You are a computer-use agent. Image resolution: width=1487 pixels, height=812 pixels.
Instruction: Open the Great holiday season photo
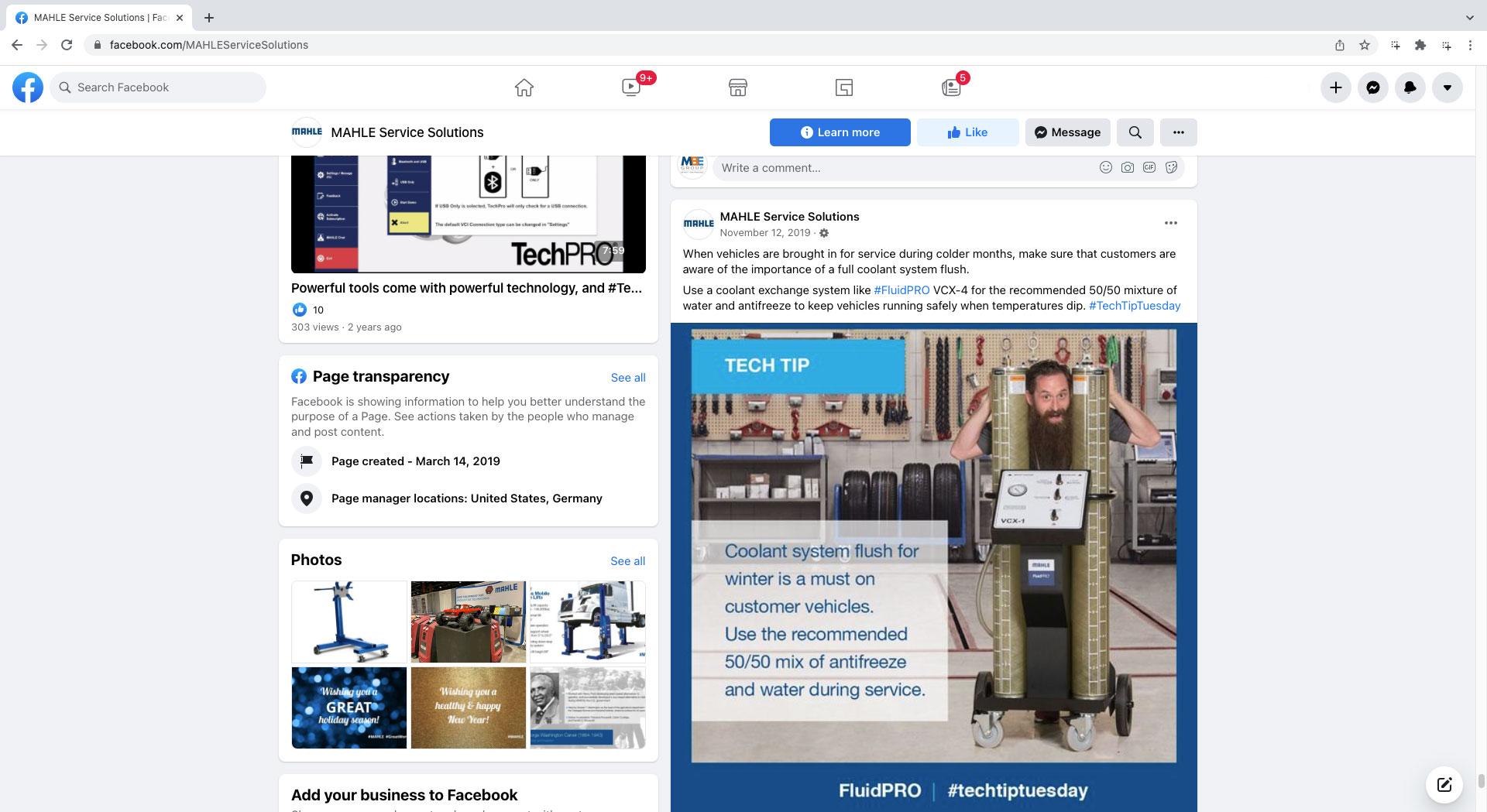349,708
